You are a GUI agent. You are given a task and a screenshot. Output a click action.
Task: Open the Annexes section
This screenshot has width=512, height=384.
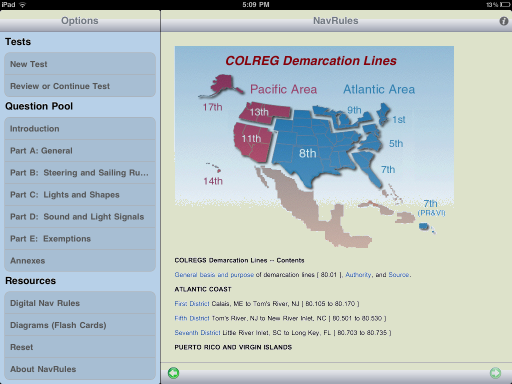click(80, 261)
